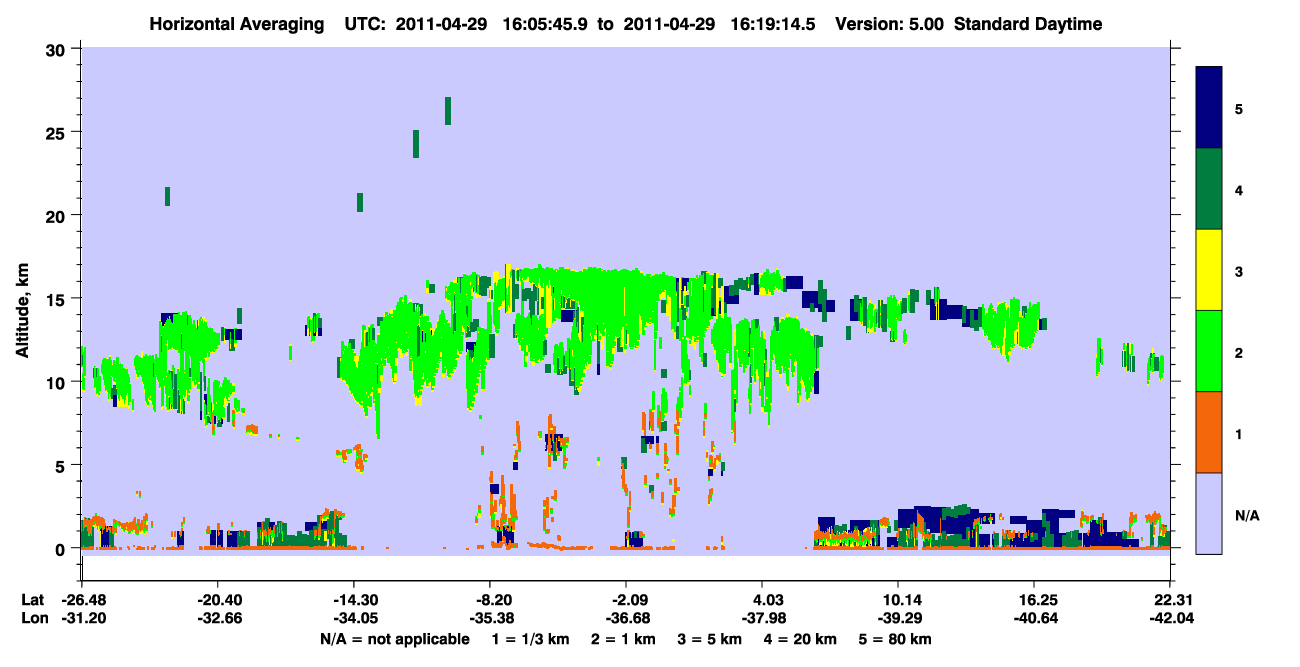
Task: Click the 'Lat' axis row label
Action: pos(32,599)
